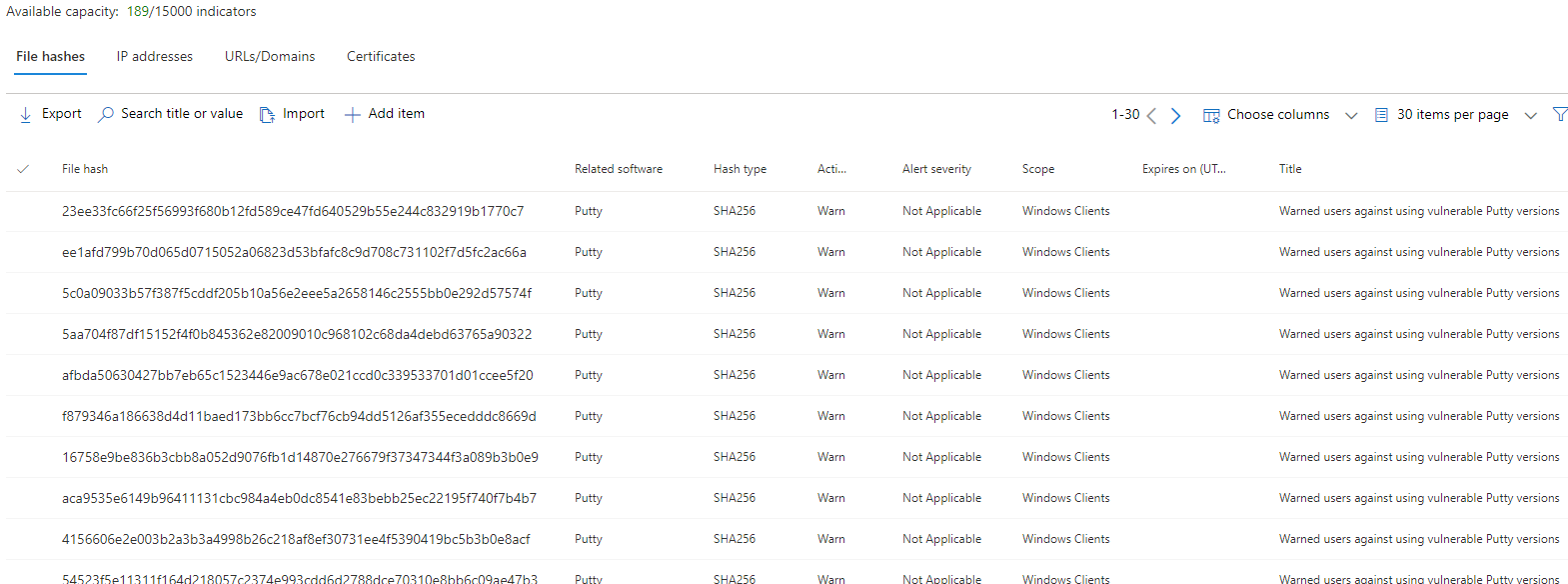Click the title text in the 5c0a0903 row
This screenshot has height=584, width=1568.
(1419, 293)
